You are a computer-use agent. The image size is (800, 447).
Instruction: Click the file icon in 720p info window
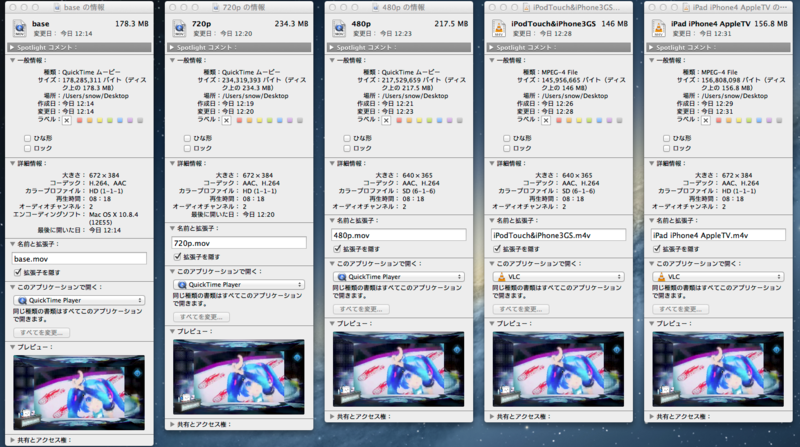179,29
